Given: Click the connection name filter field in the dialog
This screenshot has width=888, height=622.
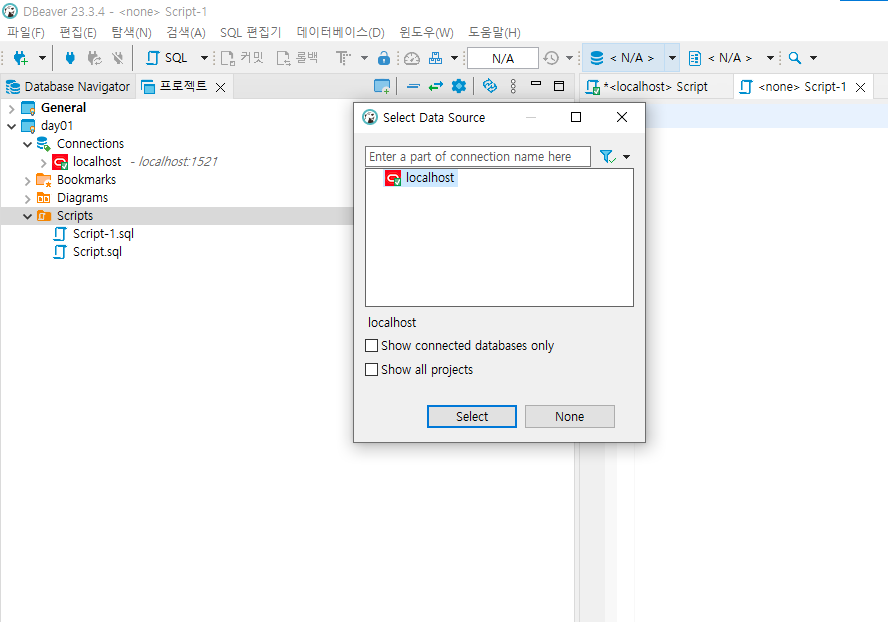Looking at the screenshot, I should pos(477,156).
